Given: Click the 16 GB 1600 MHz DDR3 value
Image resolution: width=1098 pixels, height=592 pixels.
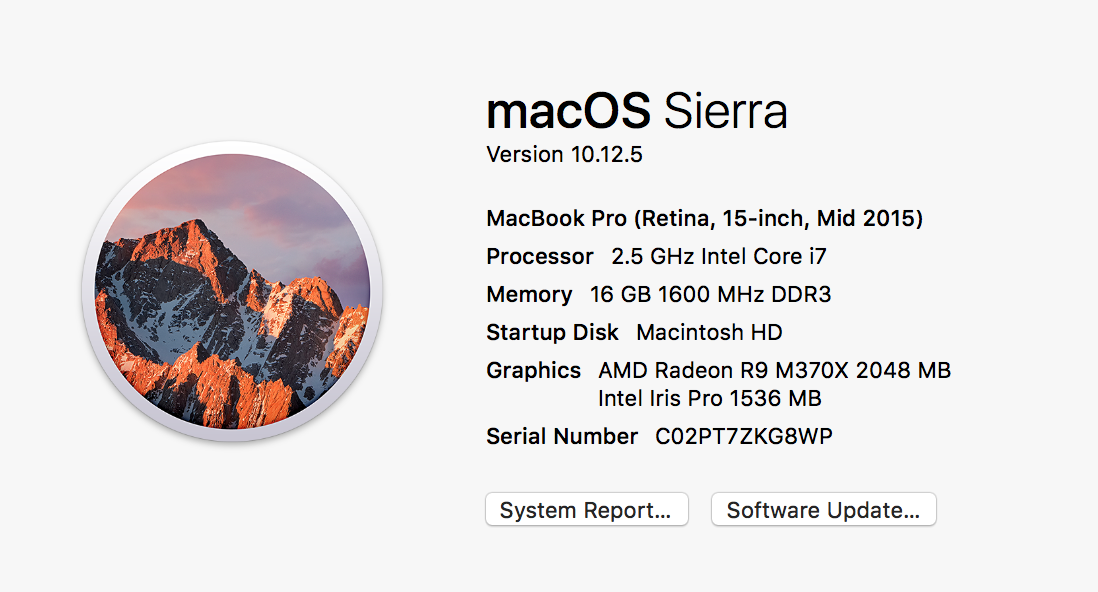Looking at the screenshot, I should point(710,294).
